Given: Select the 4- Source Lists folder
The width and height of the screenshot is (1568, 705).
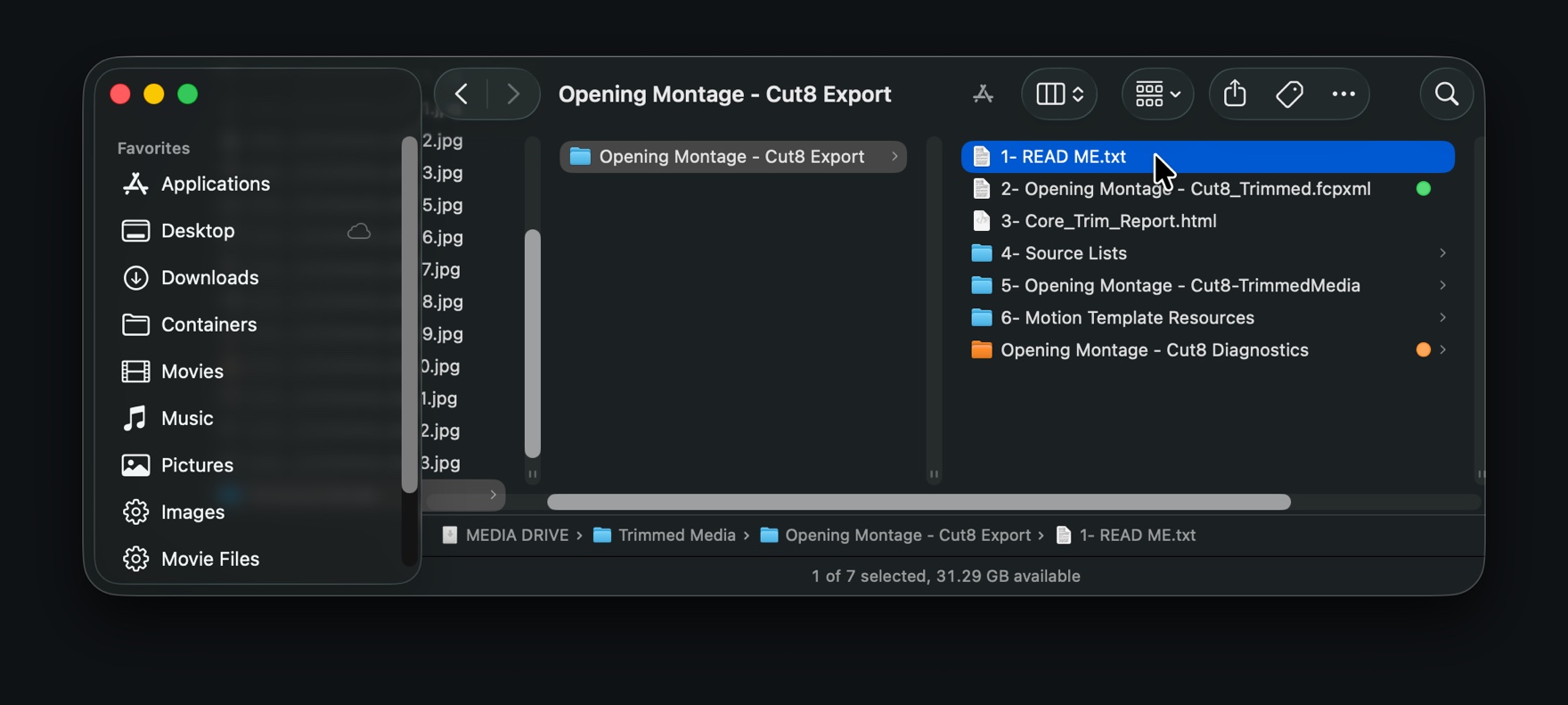Looking at the screenshot, I should [1208, 253].
